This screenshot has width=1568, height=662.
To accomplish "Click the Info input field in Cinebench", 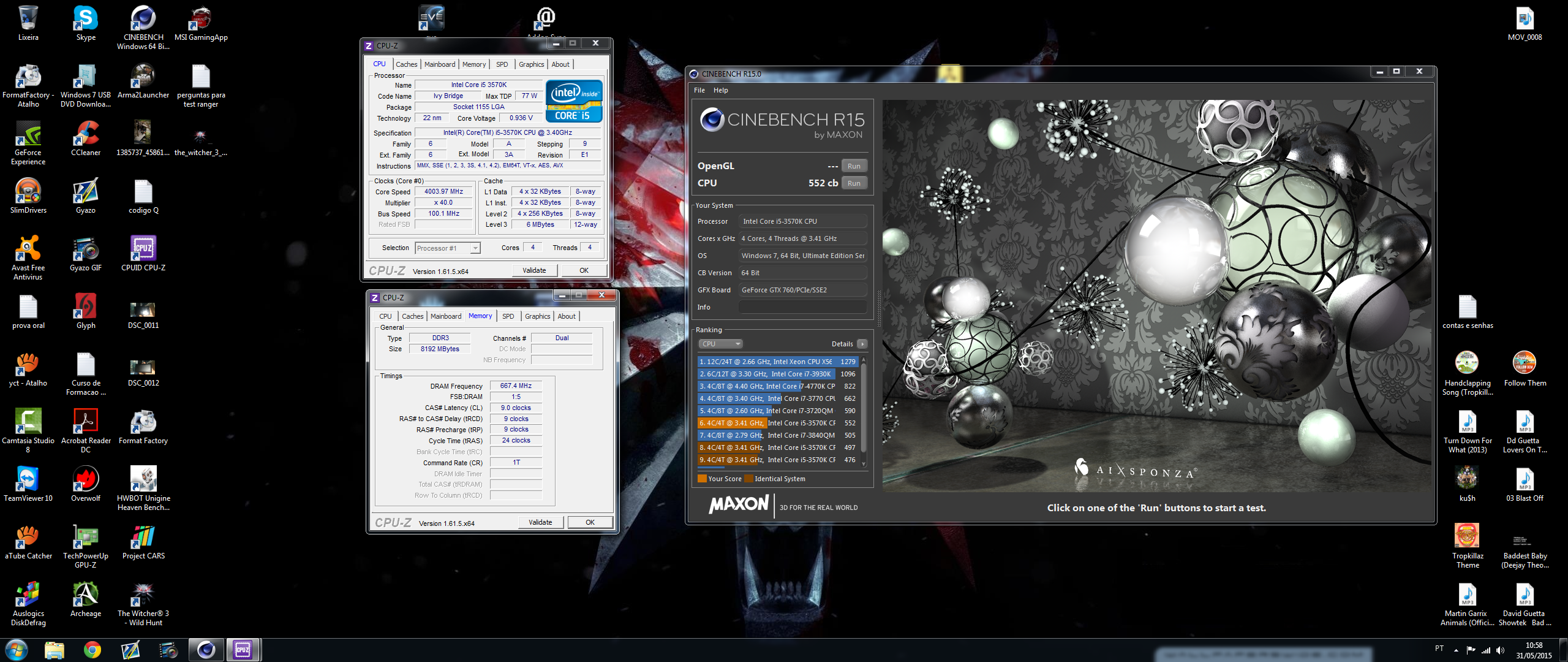I will [802, 307].
